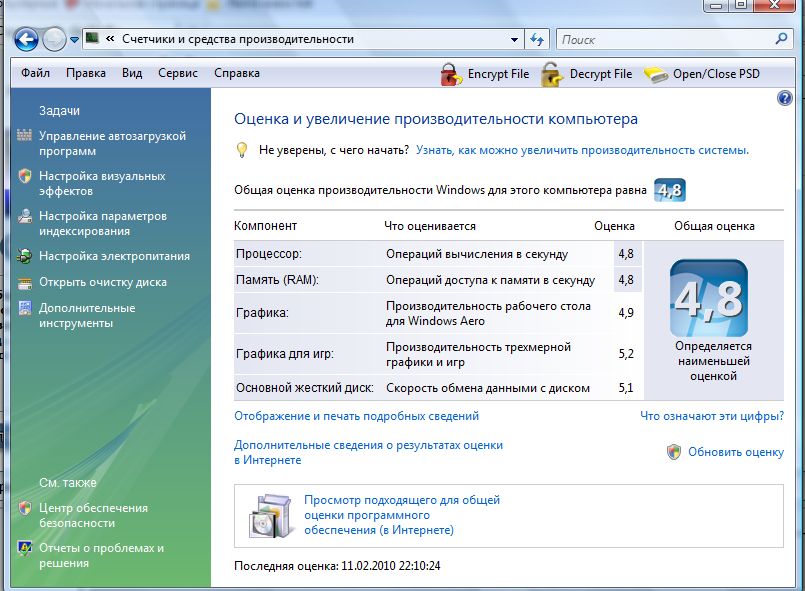Click the Open/Close PSD yellow drive icon
This screenshot has width=805, height=591.
[x=656, y=75]
